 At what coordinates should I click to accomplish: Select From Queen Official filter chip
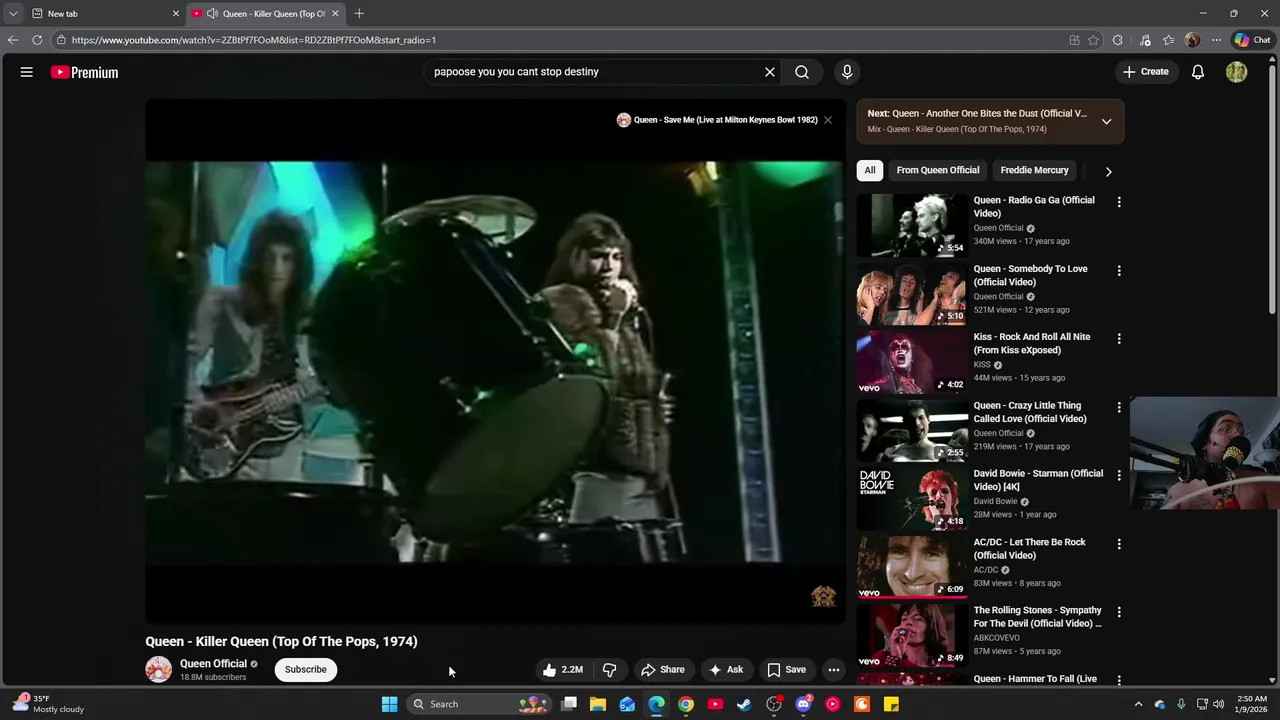[x=938, y=170]
